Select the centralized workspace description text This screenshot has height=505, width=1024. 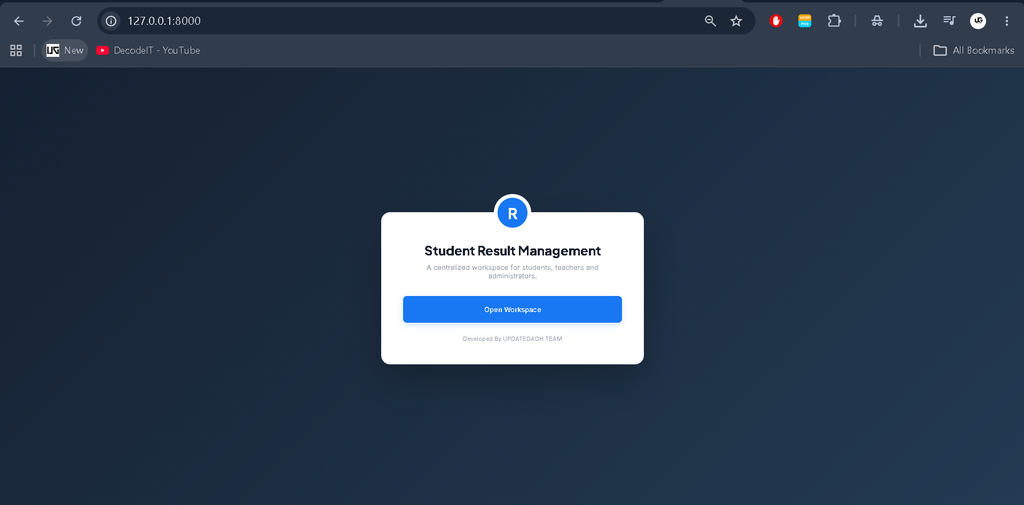click(x=513, y=272)
